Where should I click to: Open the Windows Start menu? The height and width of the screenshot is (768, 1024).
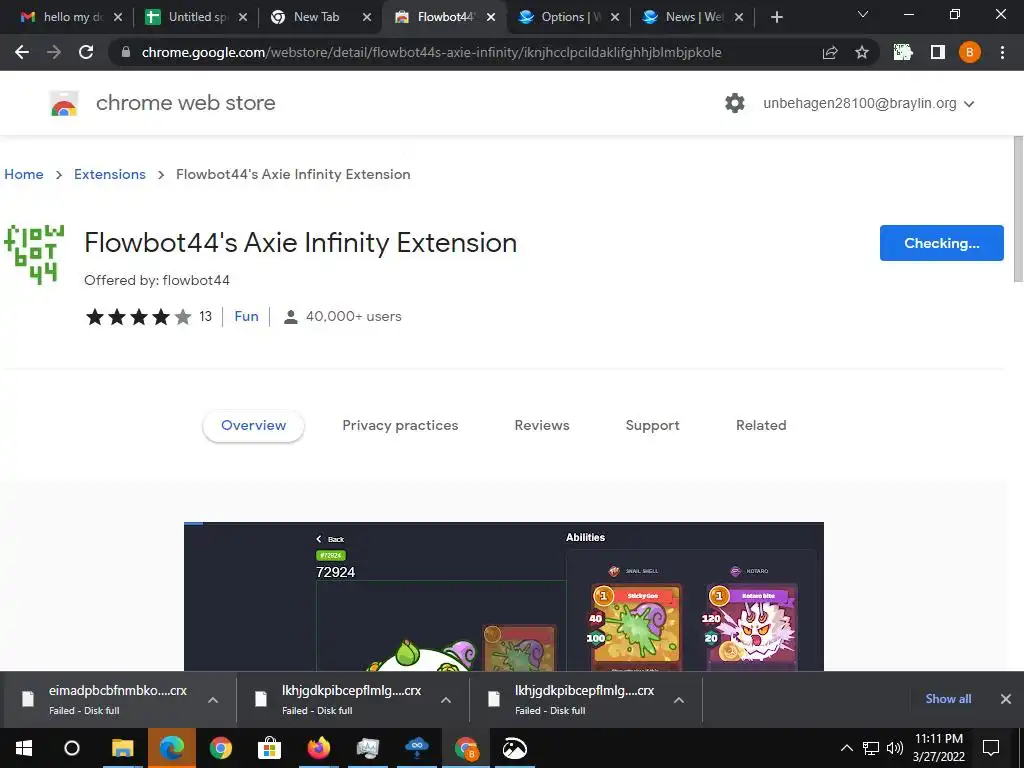(24, 748)
